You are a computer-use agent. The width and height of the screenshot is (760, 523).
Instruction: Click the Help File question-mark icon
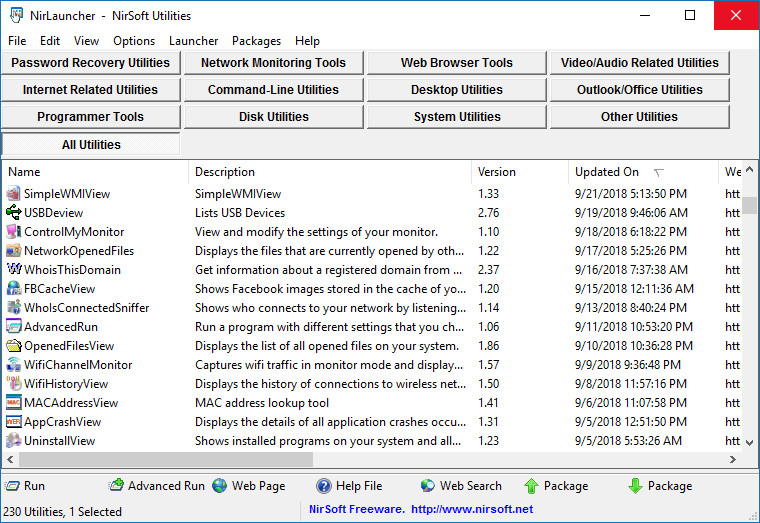(x=324, y=486)
